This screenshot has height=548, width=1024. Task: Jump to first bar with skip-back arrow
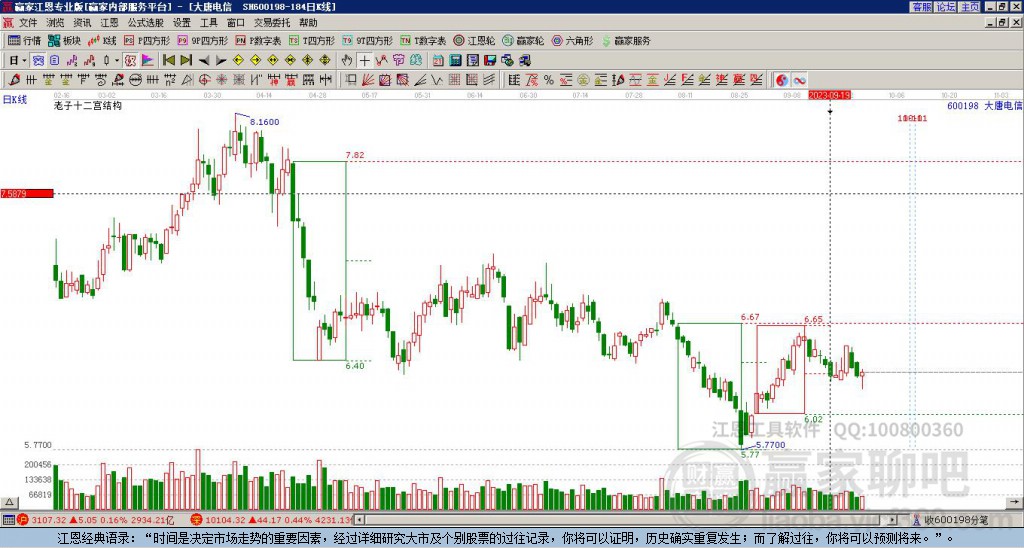click(x=168, y=61)
